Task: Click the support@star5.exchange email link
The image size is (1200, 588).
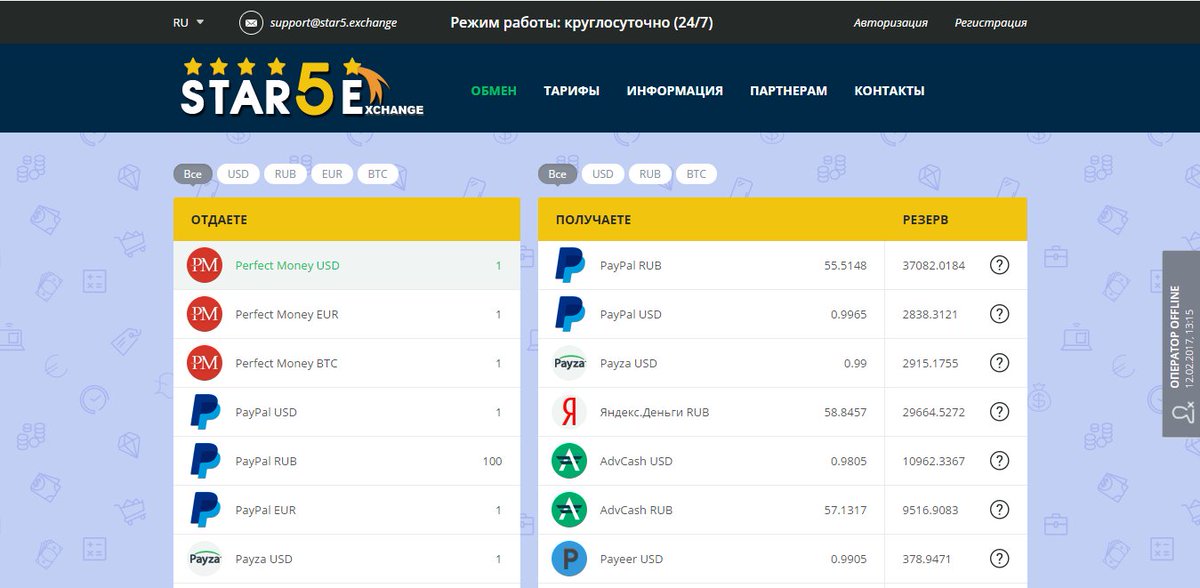Action: (x=334, y=22)
